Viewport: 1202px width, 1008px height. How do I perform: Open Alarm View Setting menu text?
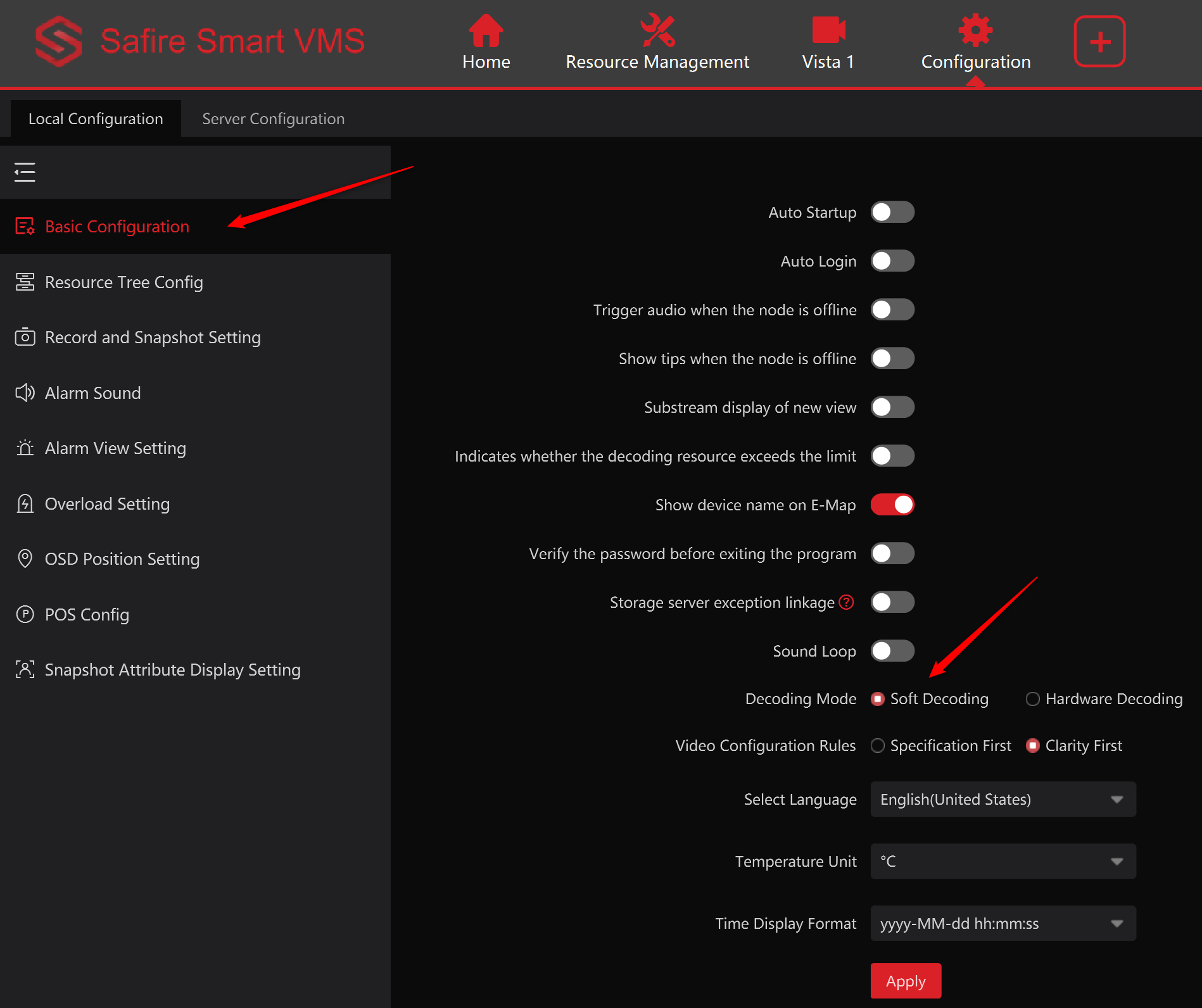115,448
